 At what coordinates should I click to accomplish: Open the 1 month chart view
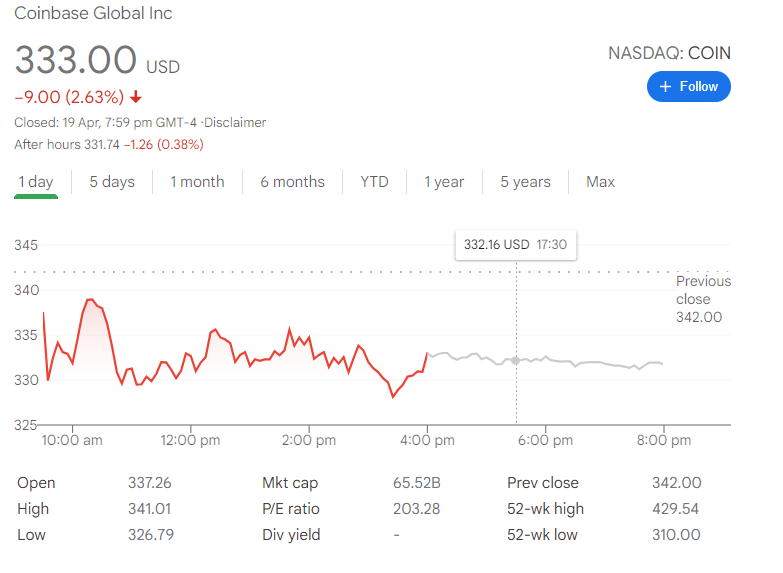197,182
